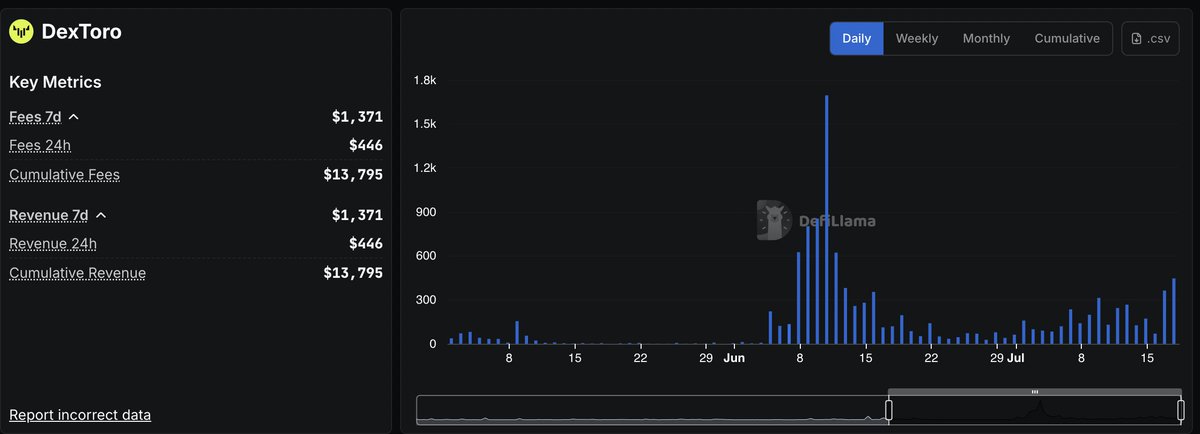Download data with the .csv button
1200x434 pixels.
tap(1150, 38)
